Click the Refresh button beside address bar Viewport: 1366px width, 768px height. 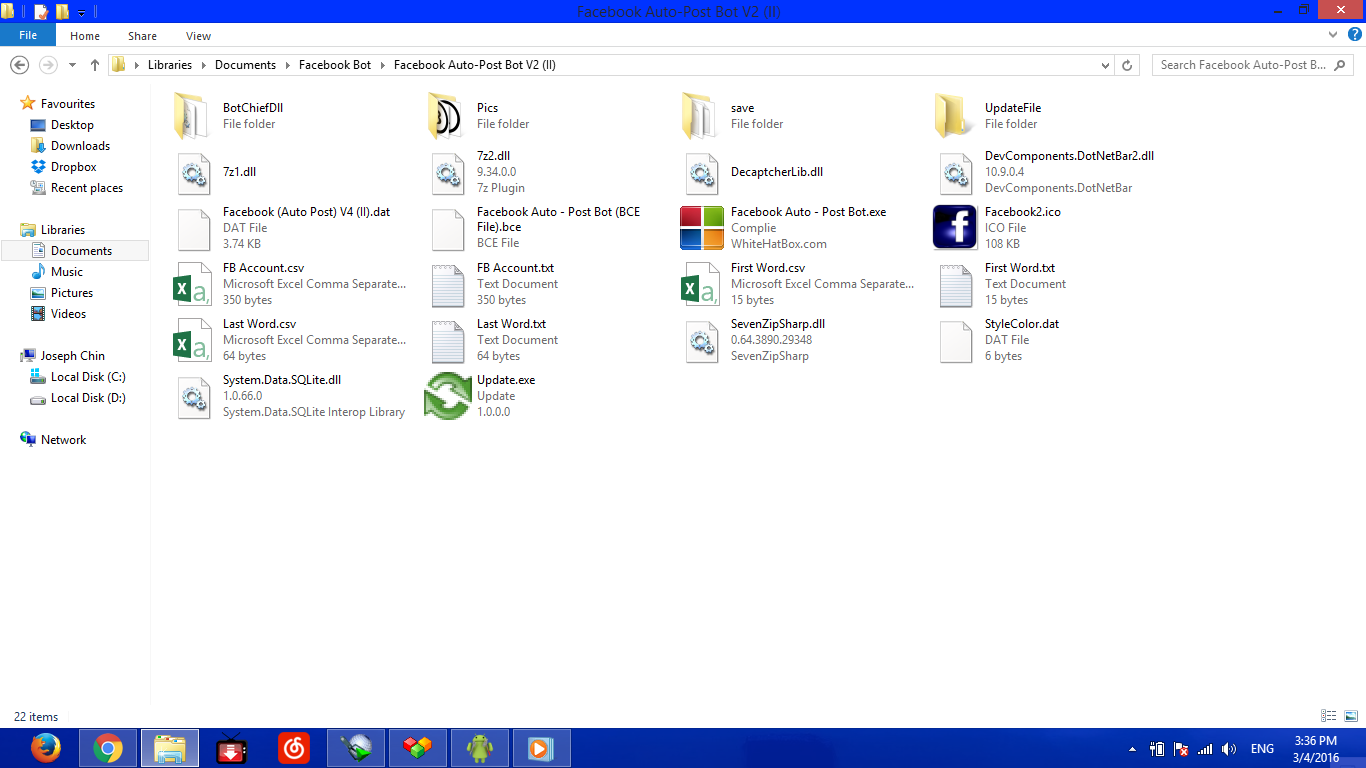tap(1127, 65)
